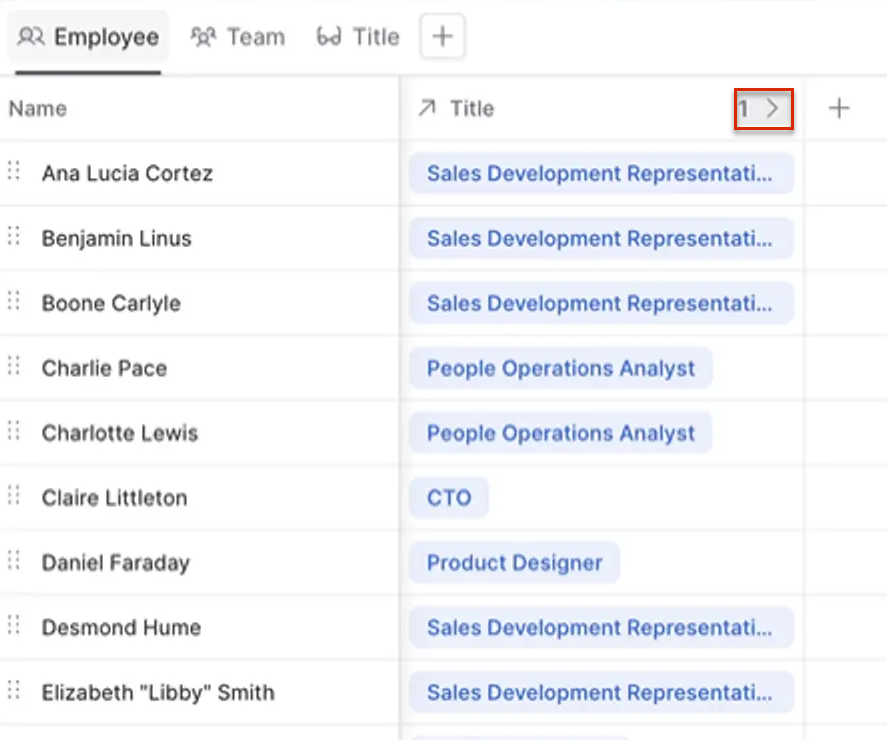Screen dimensions: 887x740
Task: Grab the drag handle for Ana Lucia Cortez
Action: (14, 170)
